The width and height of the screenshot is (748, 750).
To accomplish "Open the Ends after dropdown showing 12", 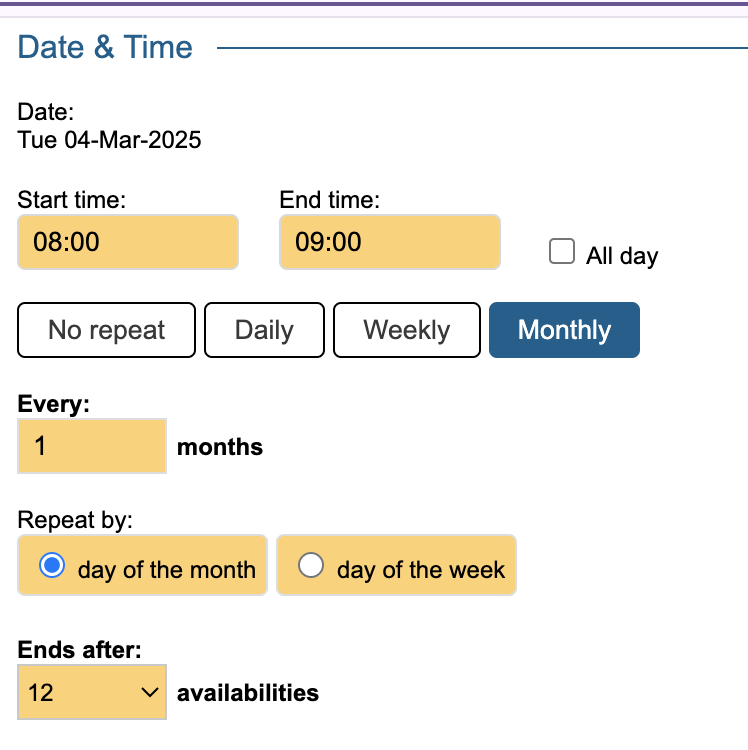I will 91,692.
